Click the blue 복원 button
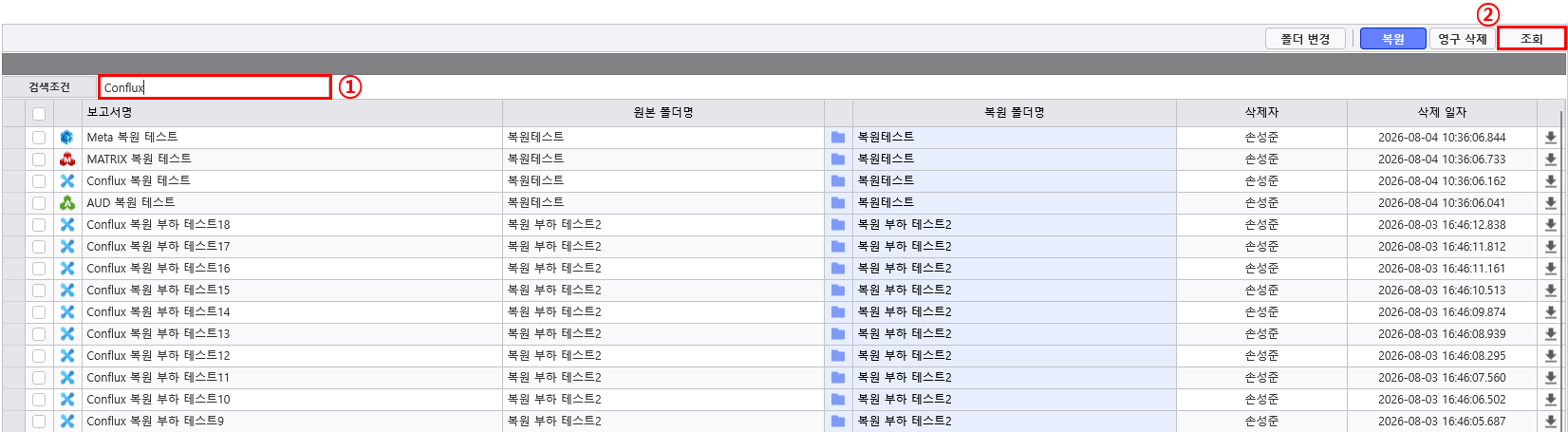 (1393, 39)
